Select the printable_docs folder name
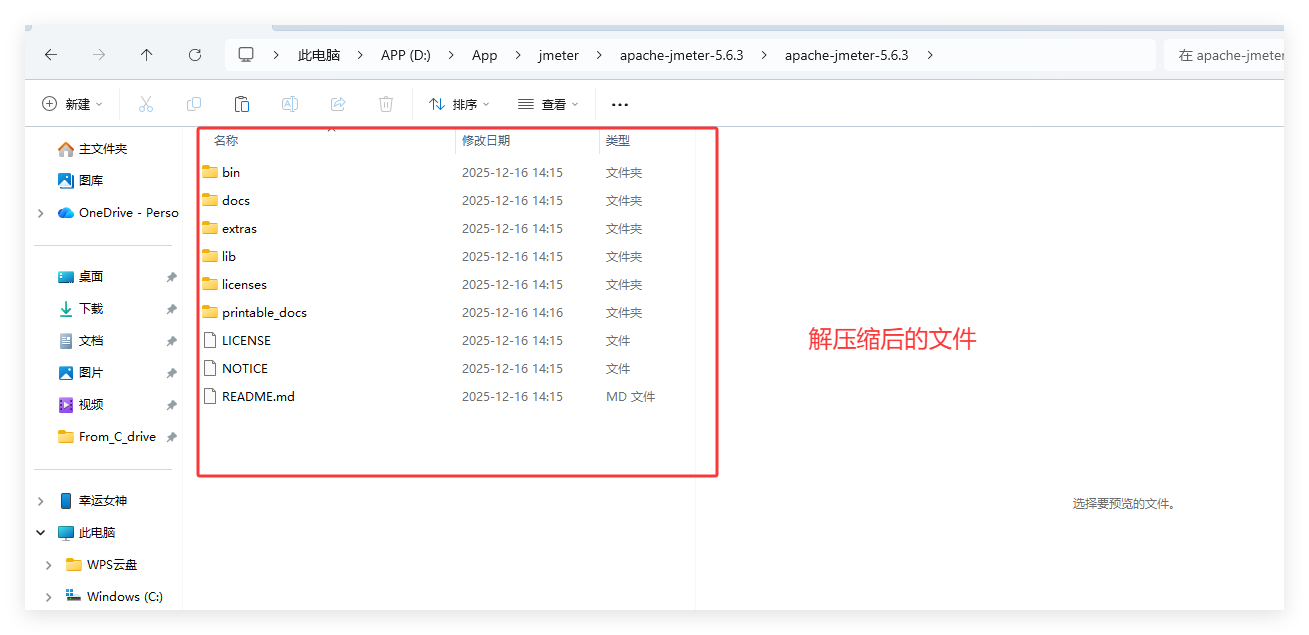Viewport: 1309px width, 635px height. [264, 312]
